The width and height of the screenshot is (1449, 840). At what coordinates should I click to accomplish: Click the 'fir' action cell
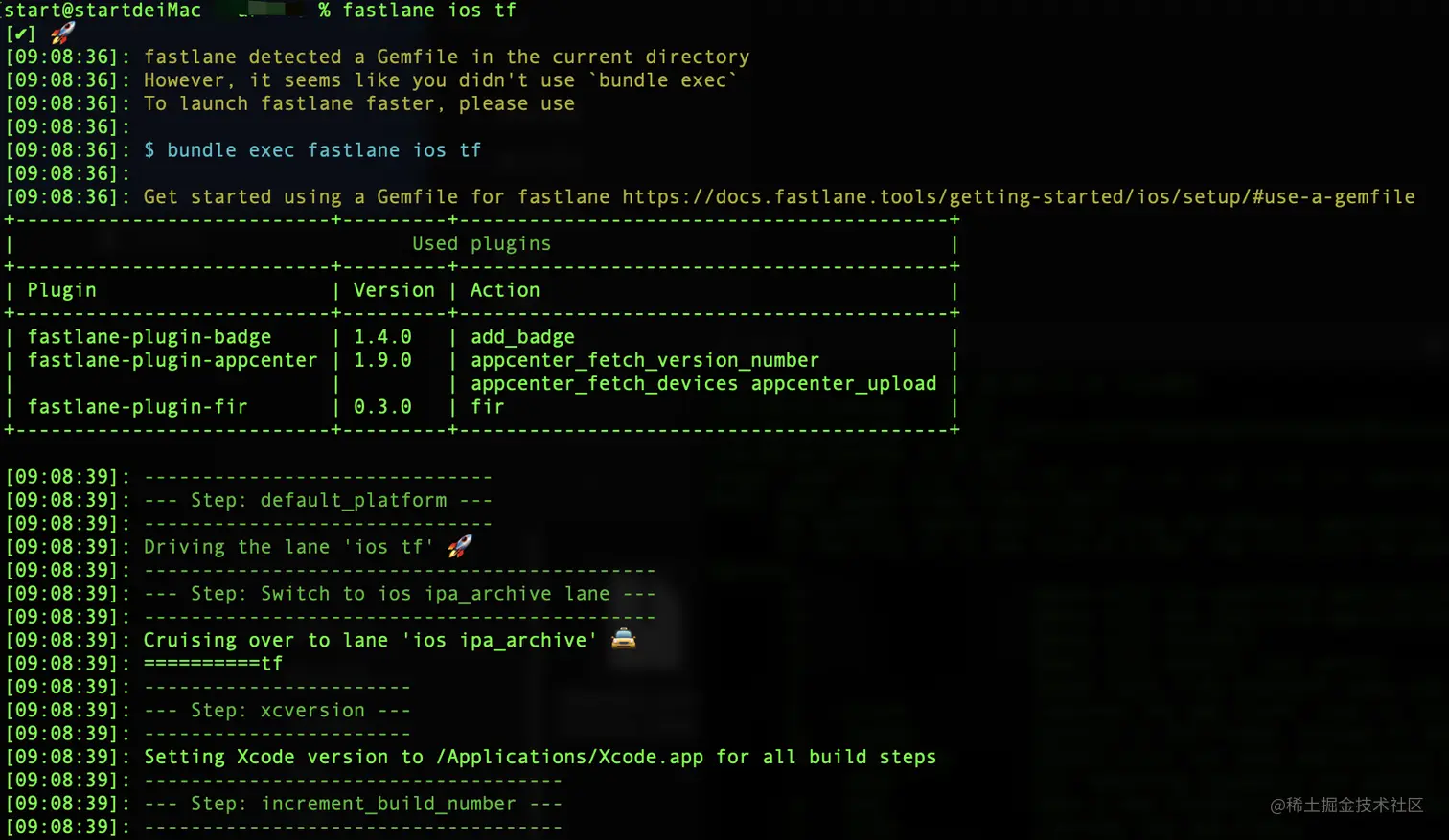click(488, 407)
